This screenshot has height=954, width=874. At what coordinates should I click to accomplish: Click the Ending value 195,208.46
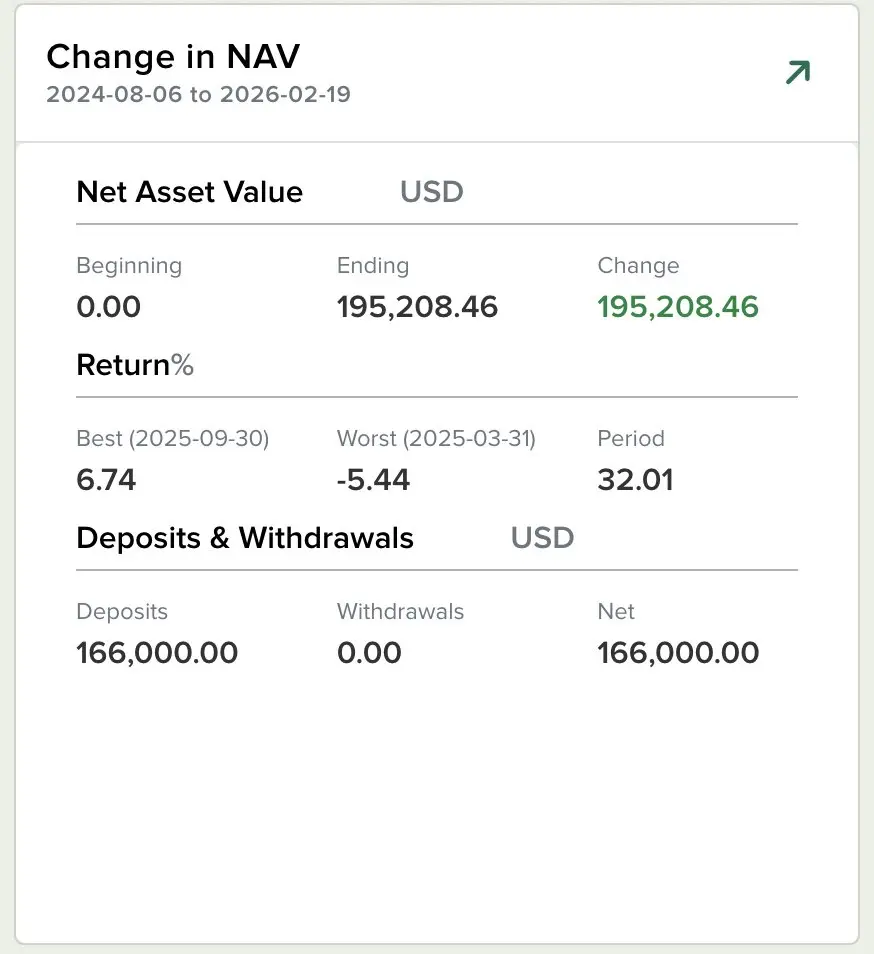pos(417,307)
